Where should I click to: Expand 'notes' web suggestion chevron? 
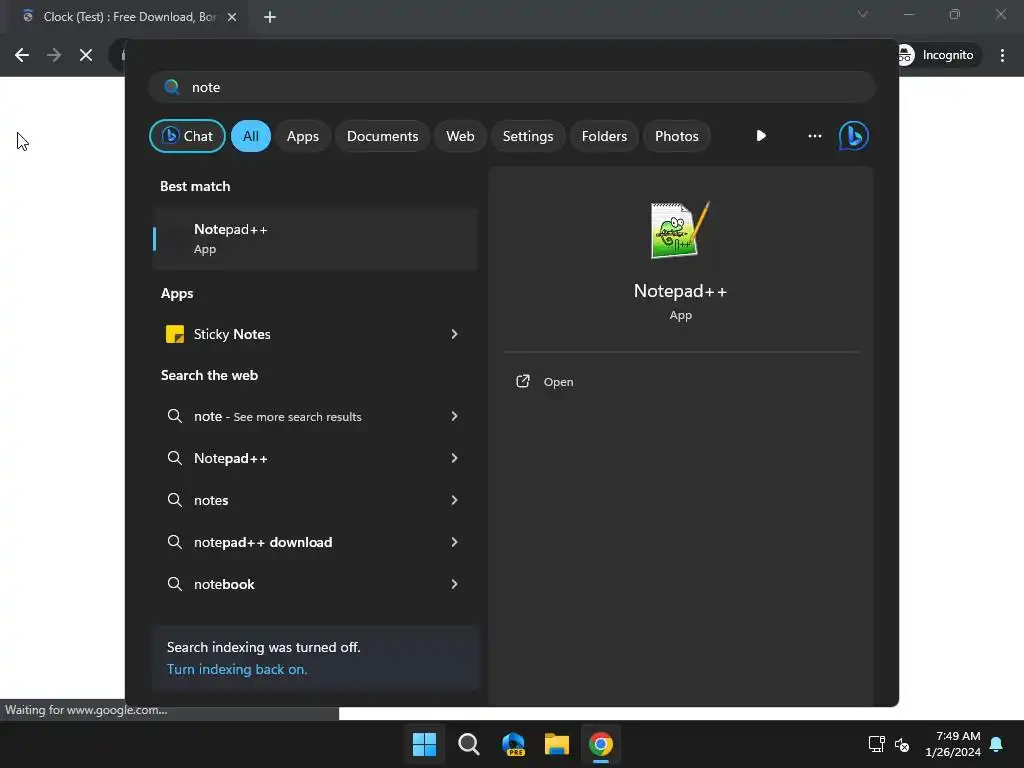pyautogui.click(x=455, y=500)
